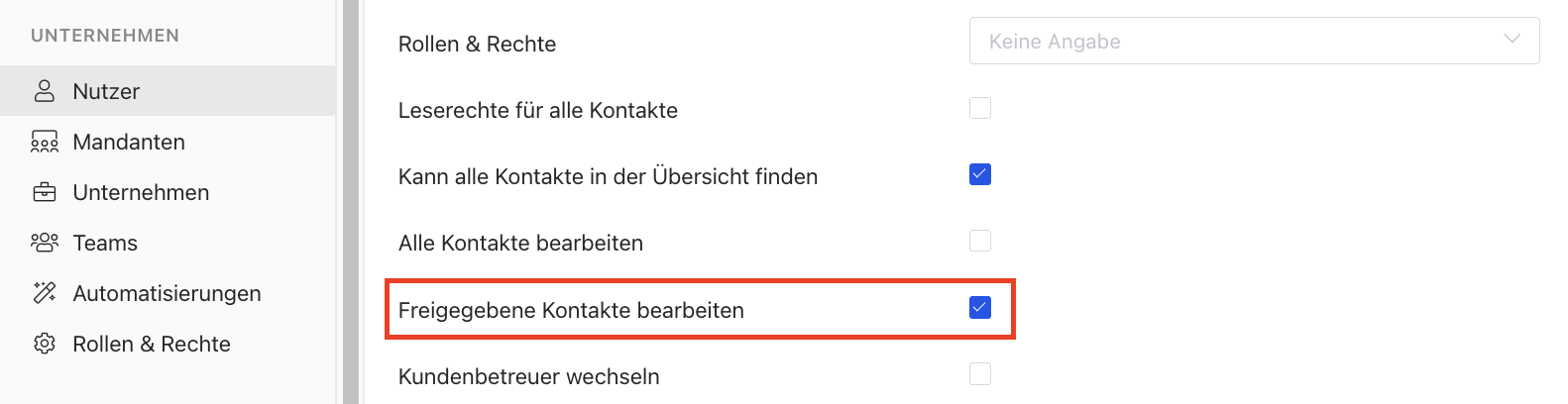The image size is (1568, 404).
Task: Click the dropdown chevron arrow
Action: 1512,40
